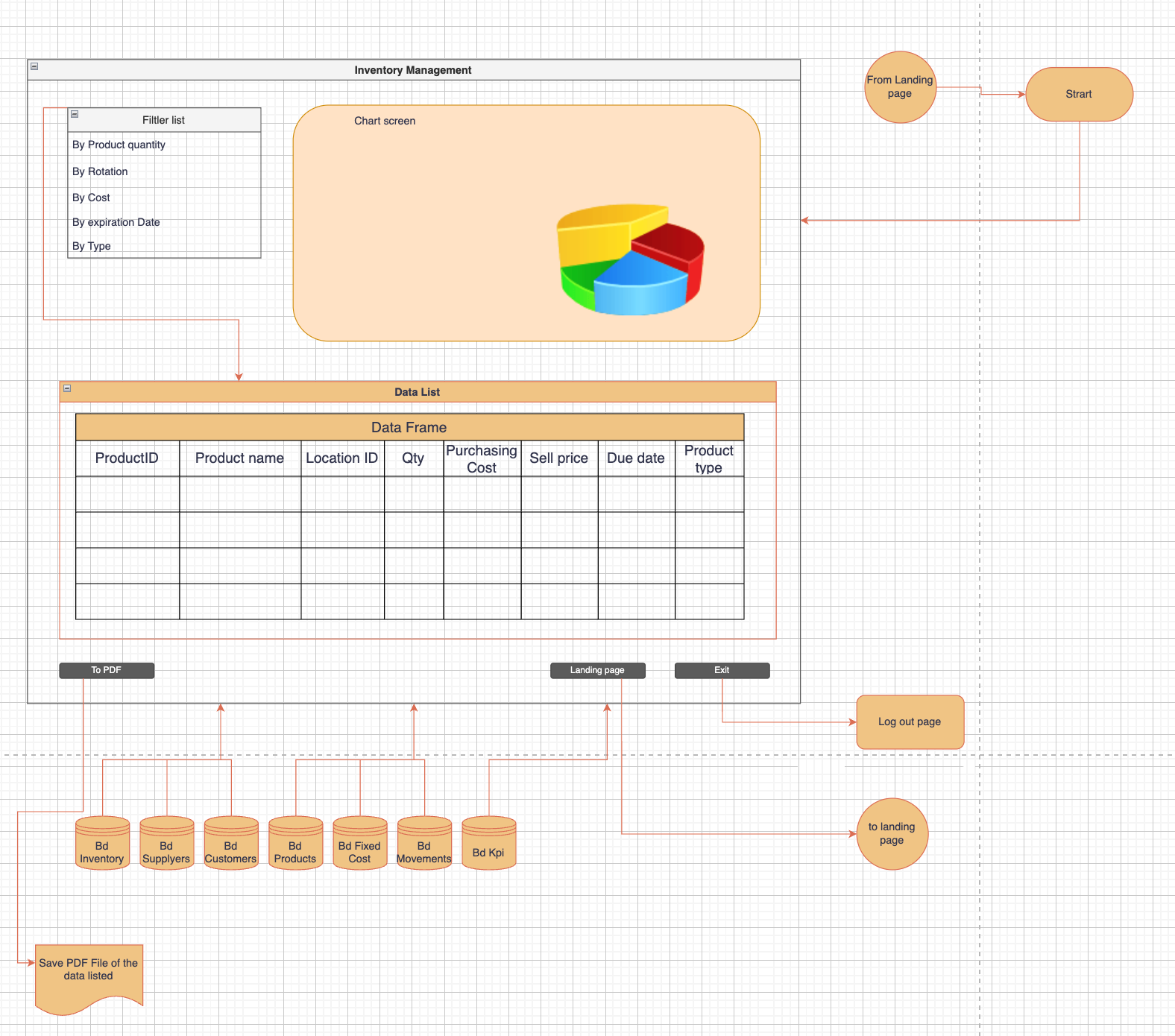The image size is (1175, 1036).
Task: Click the Bd Supplyers database cylinder
Action: (x=166, y=844)
